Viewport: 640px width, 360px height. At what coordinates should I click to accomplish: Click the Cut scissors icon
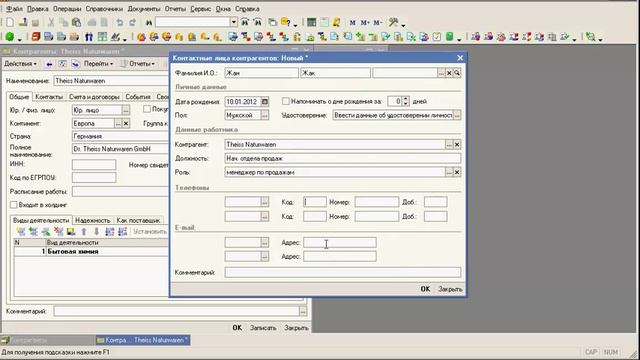pos(51,22)
